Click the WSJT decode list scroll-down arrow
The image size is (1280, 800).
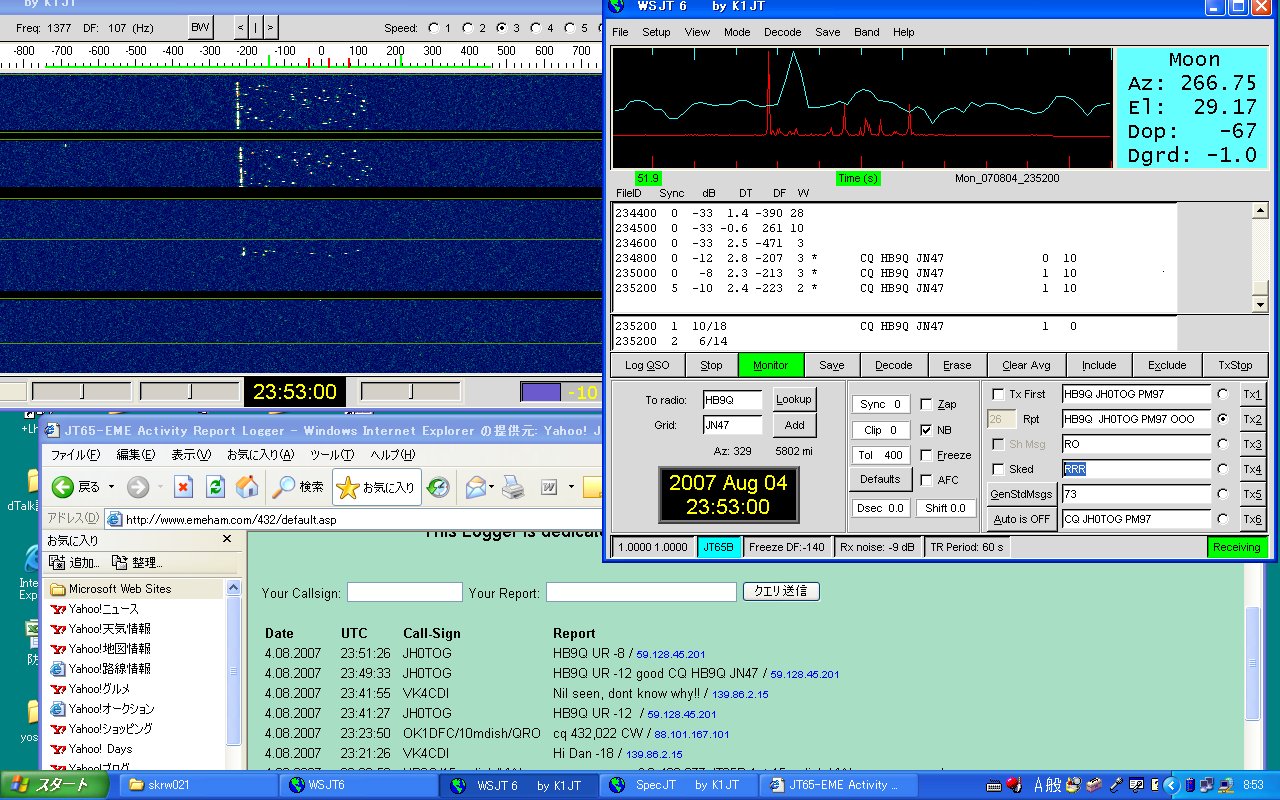click(x=1260, y=303)
